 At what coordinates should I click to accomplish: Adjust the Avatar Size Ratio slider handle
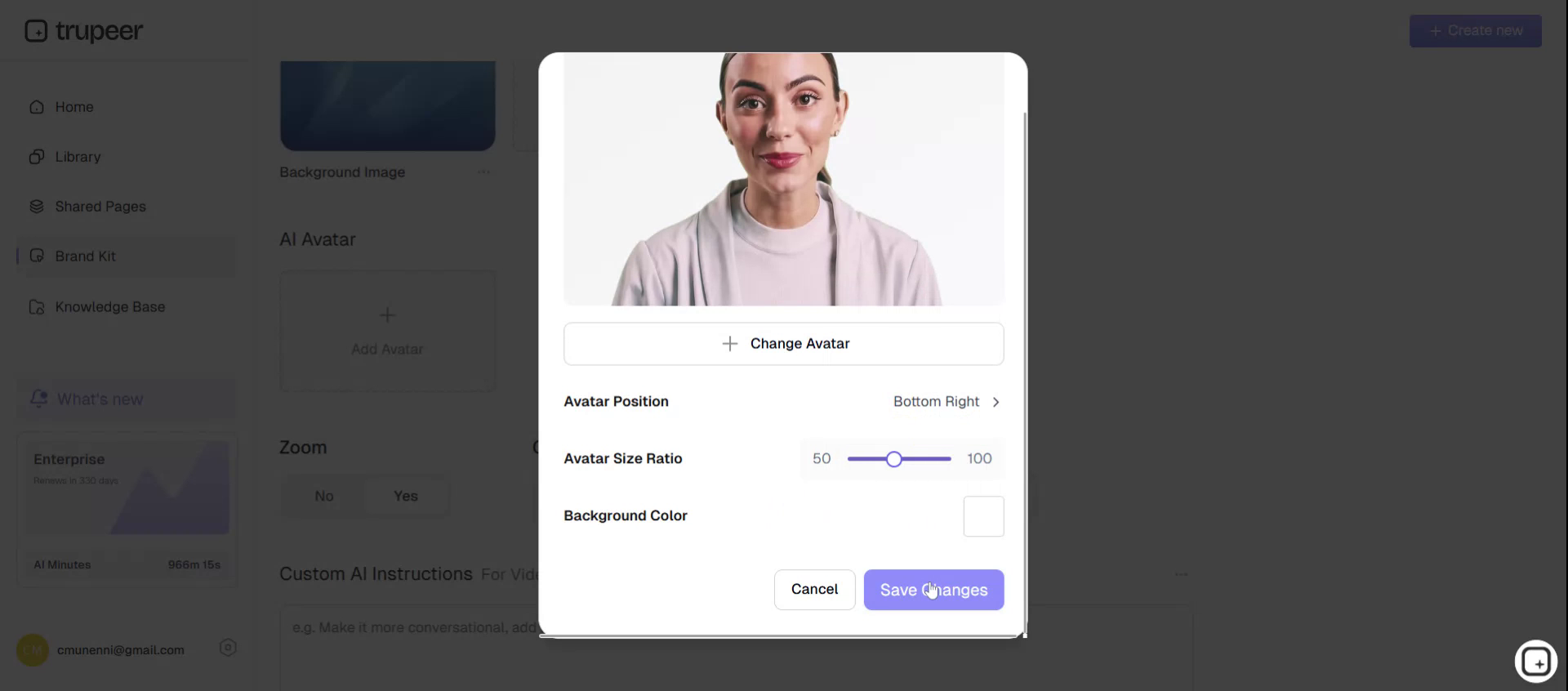click(894, 459)
